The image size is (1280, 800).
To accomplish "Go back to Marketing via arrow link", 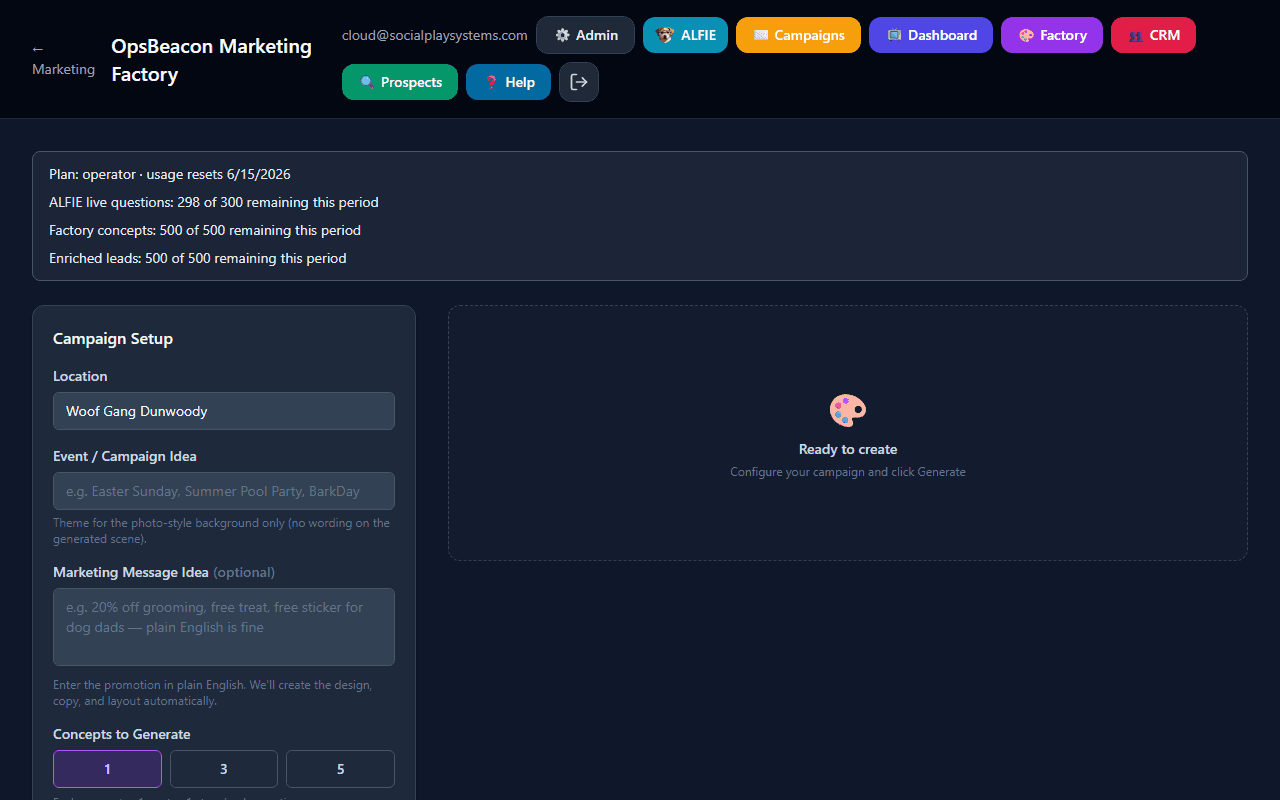I will tap(63, 59).
